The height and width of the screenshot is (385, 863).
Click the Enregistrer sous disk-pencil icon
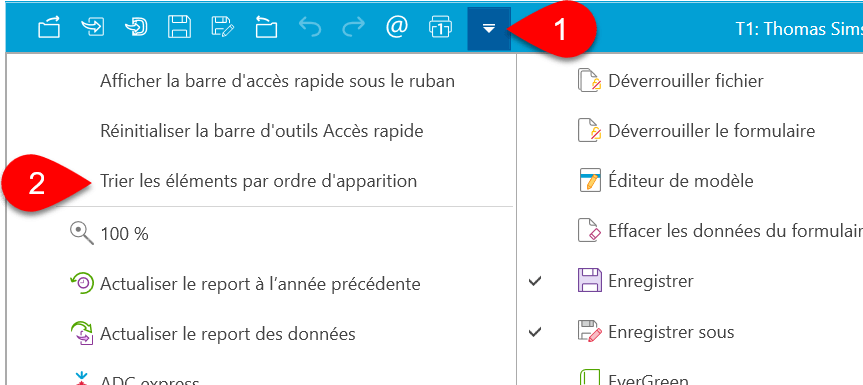[590, 331]
